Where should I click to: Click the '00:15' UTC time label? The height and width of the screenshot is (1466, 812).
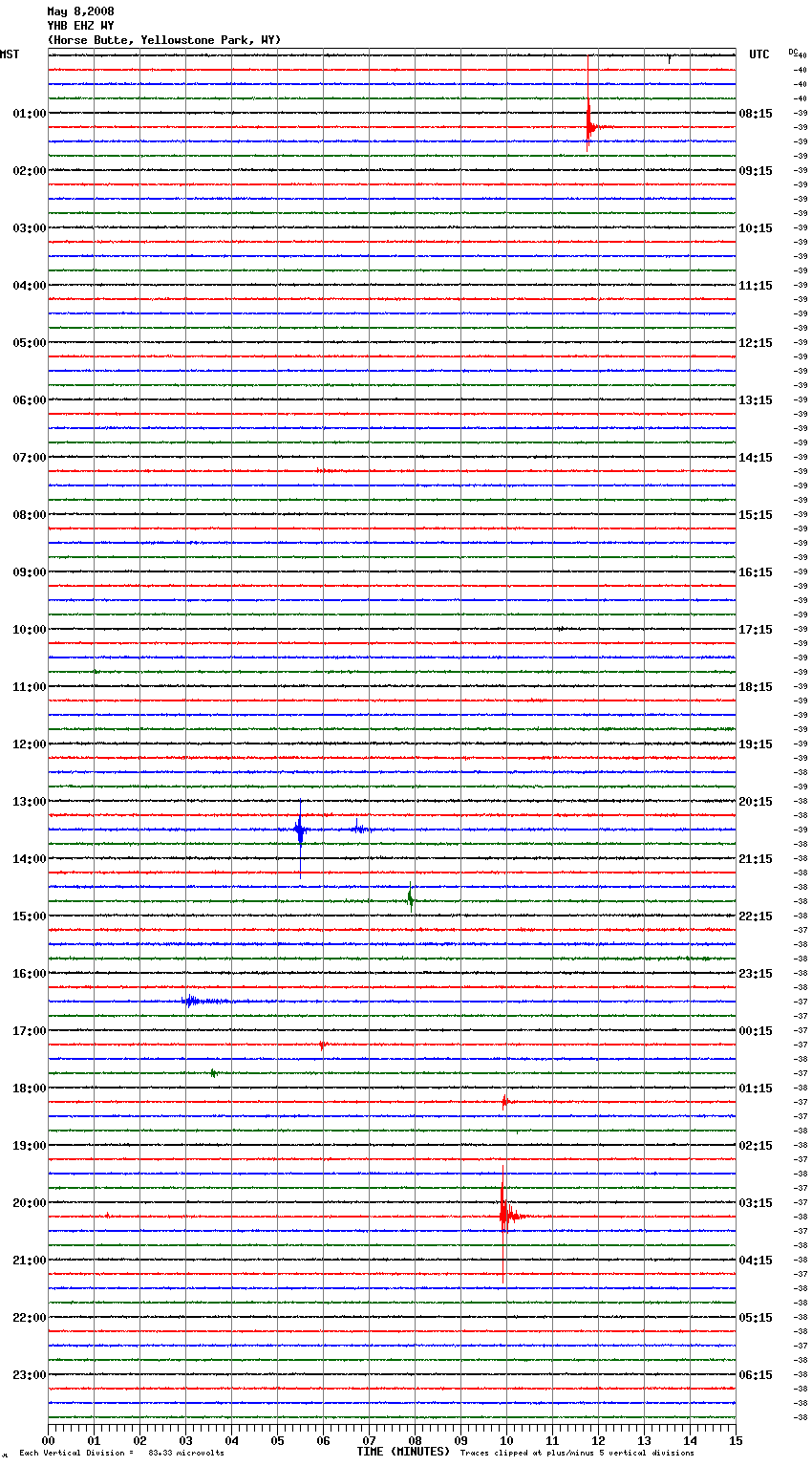click(x=756, y=1030)
